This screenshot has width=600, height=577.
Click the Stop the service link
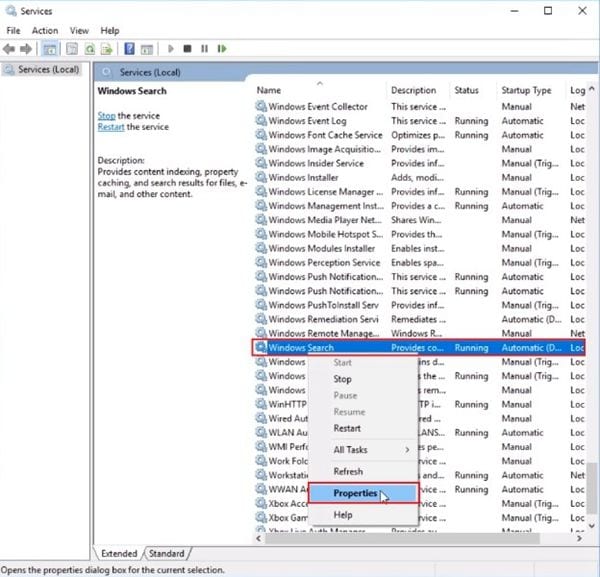[106, 116]
